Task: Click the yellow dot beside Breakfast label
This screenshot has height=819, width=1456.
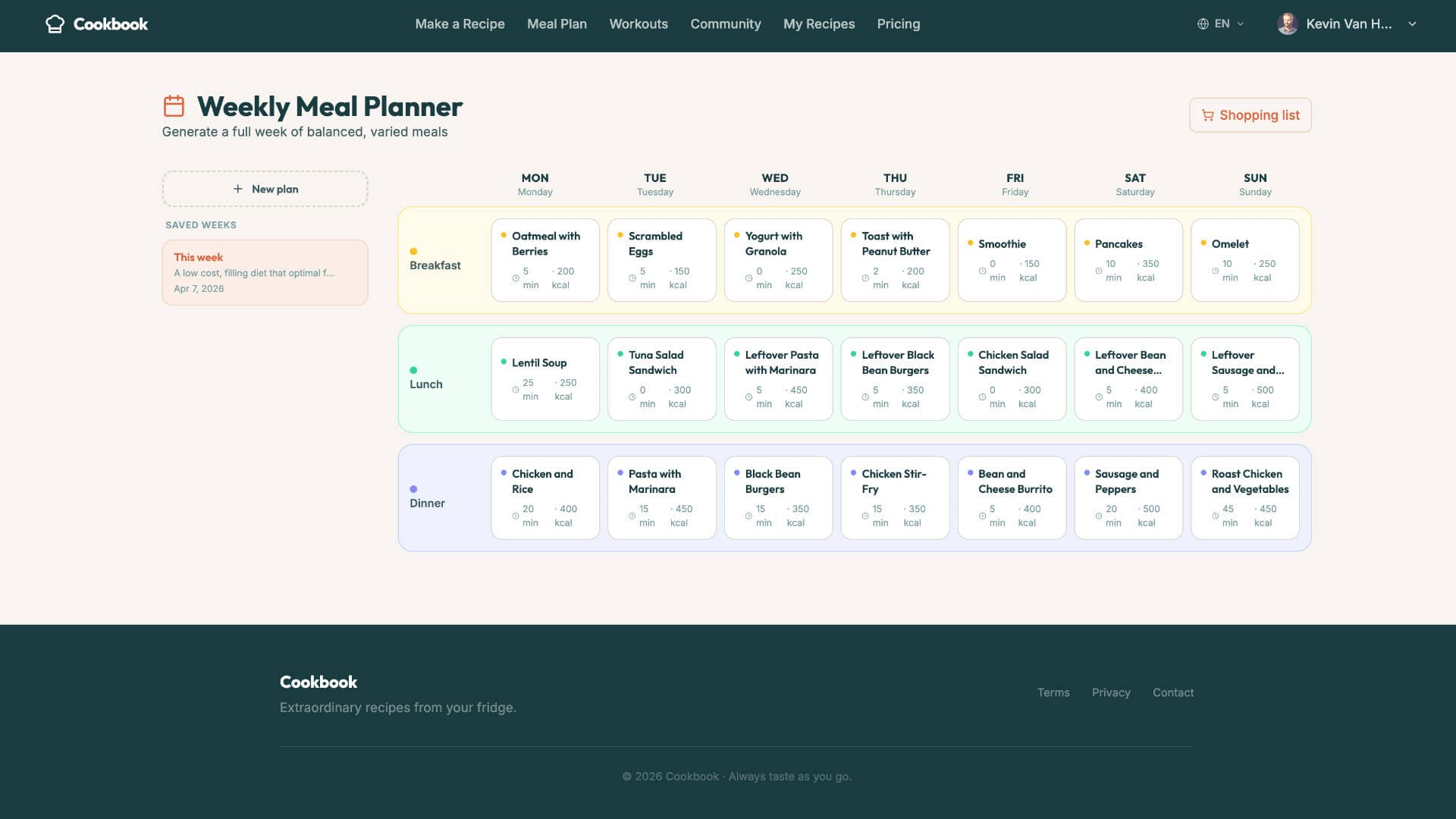Action: 413,251
